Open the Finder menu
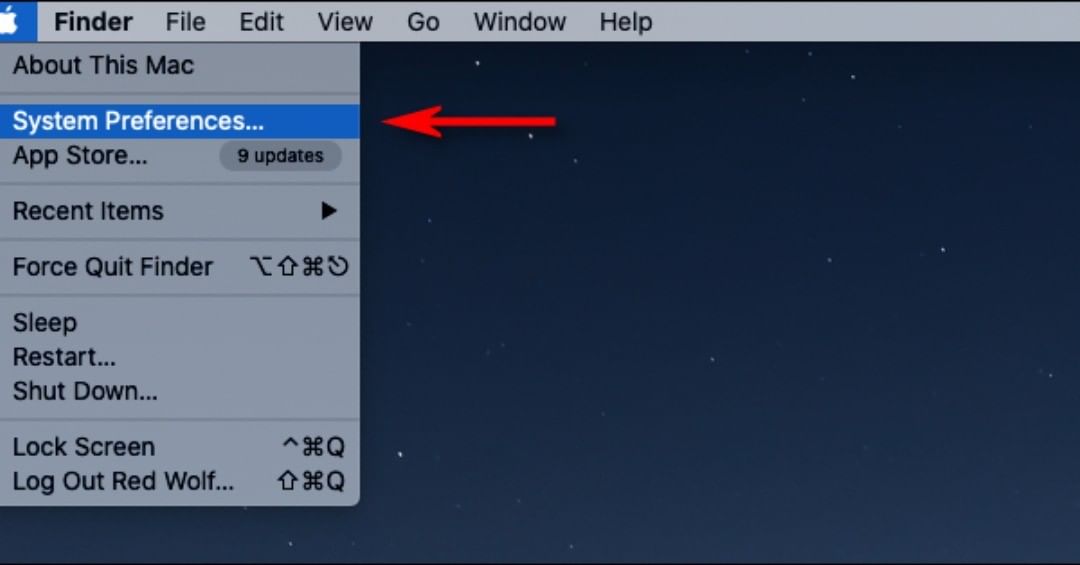Image resolution: width=1080 pixels, height=565 pixels. point(93,21)
